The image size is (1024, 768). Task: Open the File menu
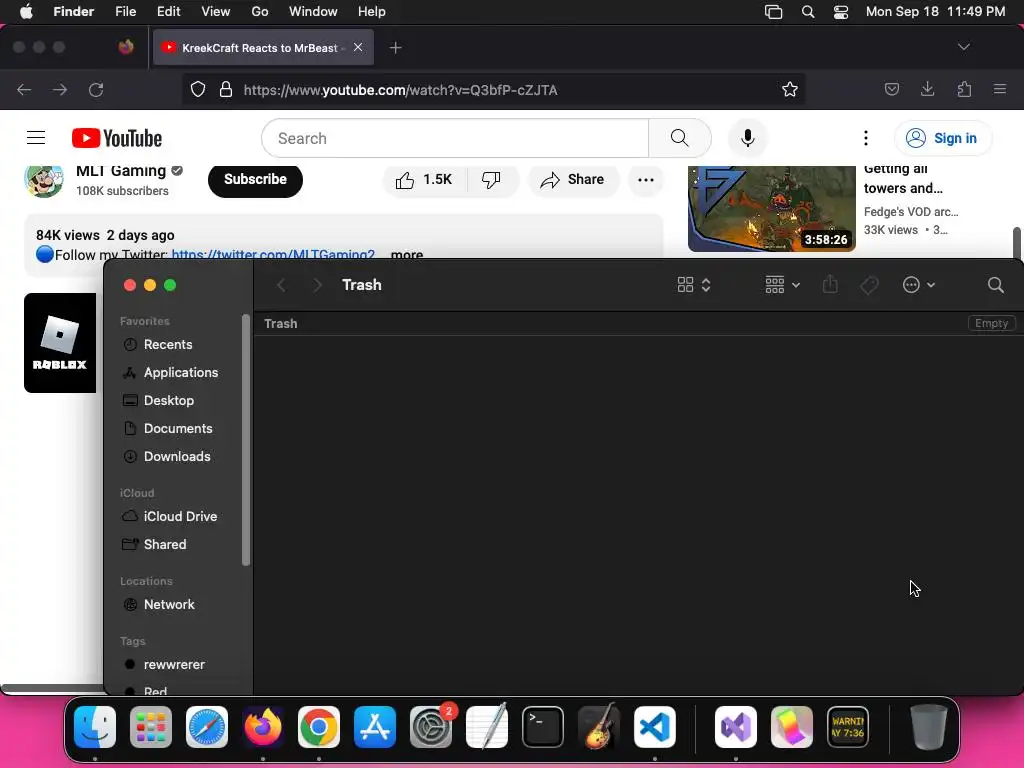(125, 12)
